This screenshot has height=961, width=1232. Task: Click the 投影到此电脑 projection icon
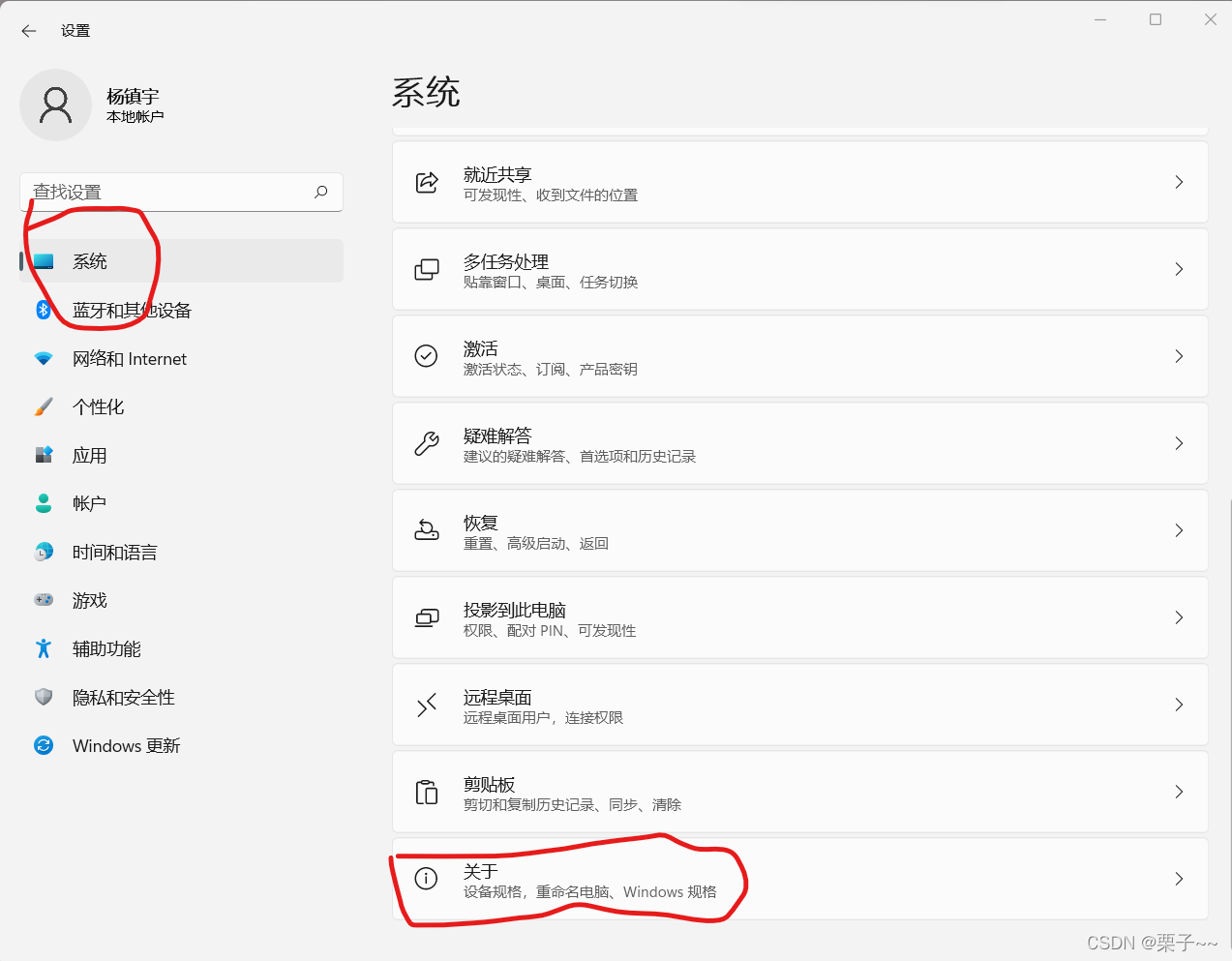coord(427,617)
